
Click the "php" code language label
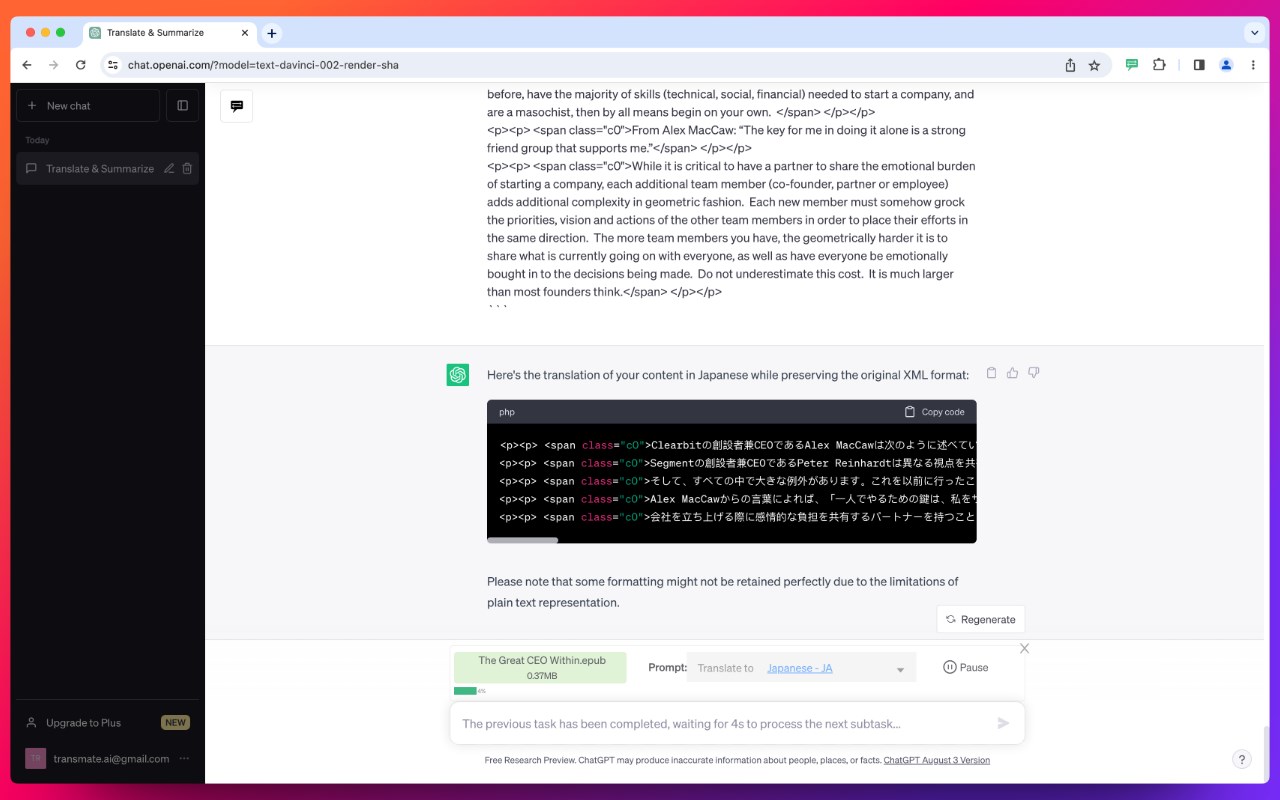point(507,412)
